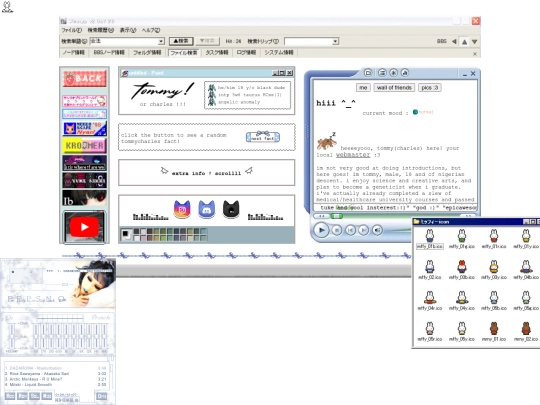The image size is (540, 405).
Task: Open the Ib game banner
Action: point(85,198)
